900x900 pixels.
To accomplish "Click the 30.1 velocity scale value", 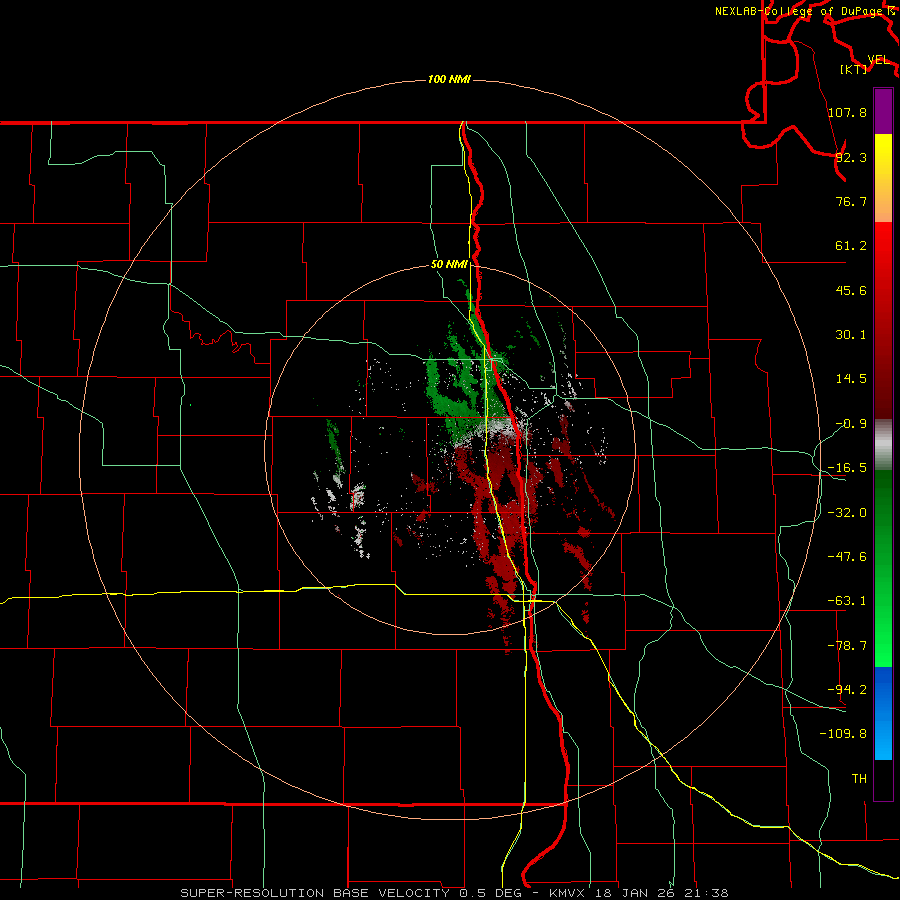I will [851, 335].
